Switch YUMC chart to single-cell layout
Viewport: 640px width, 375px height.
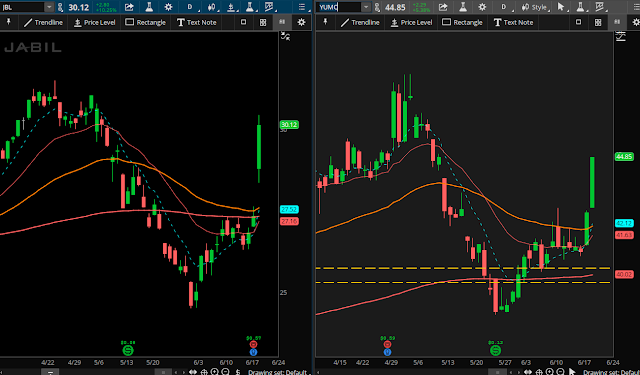point(578,22)
